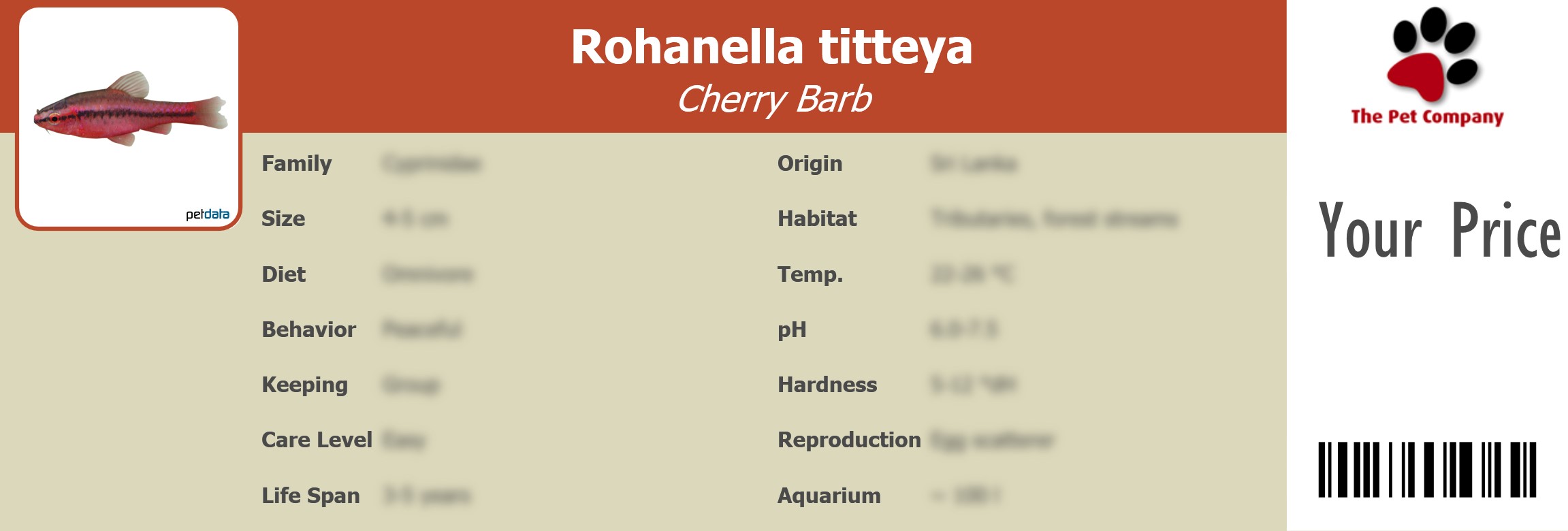Select the Habitat label

point(817,219)
